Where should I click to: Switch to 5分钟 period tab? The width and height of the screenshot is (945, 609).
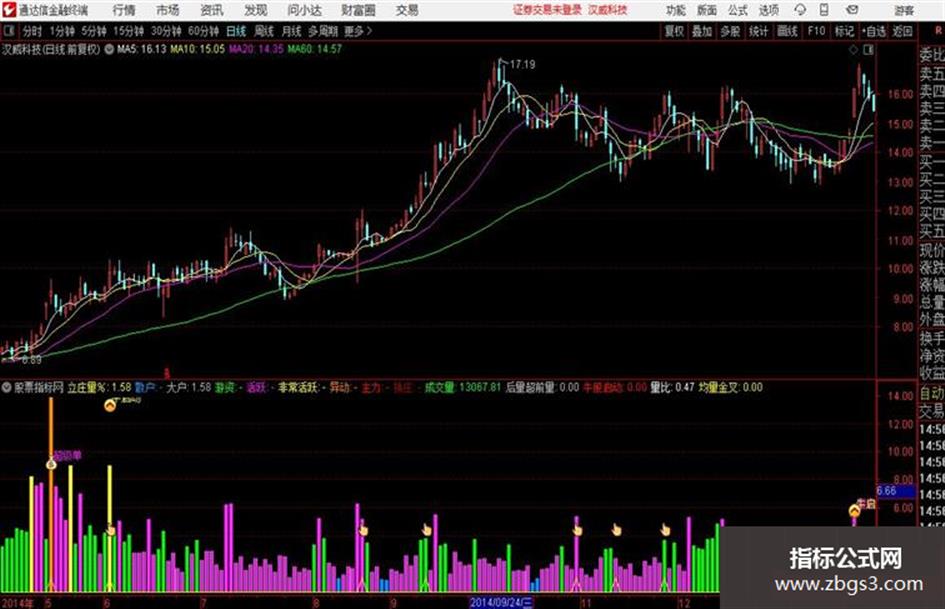click(x=93, y=31)
